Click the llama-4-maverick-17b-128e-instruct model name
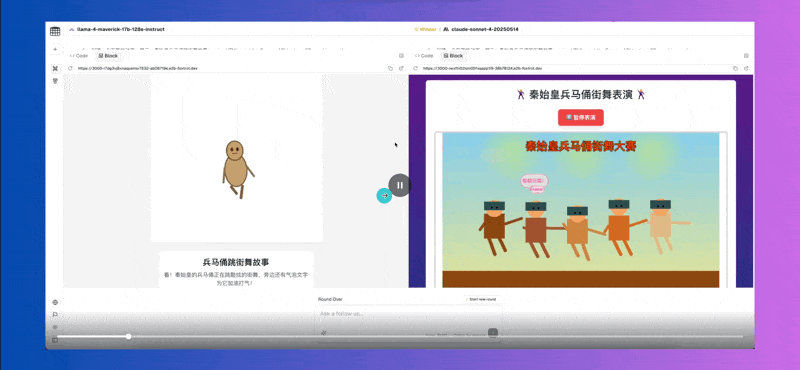Image resolution: width=800 pixels, height=370 pixels. (120, 30)
